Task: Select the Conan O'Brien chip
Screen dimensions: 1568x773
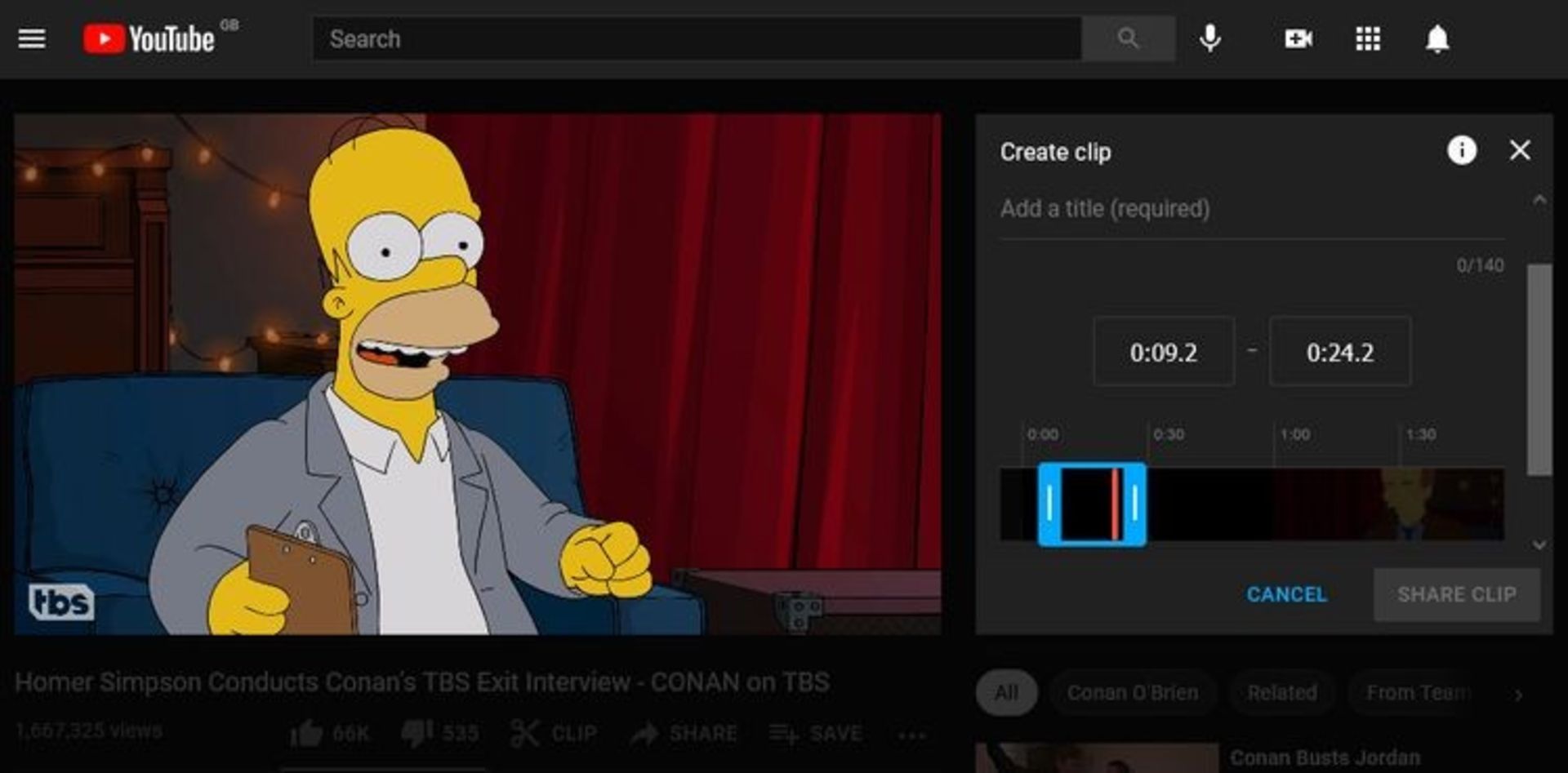Action: coord(1133,693)
